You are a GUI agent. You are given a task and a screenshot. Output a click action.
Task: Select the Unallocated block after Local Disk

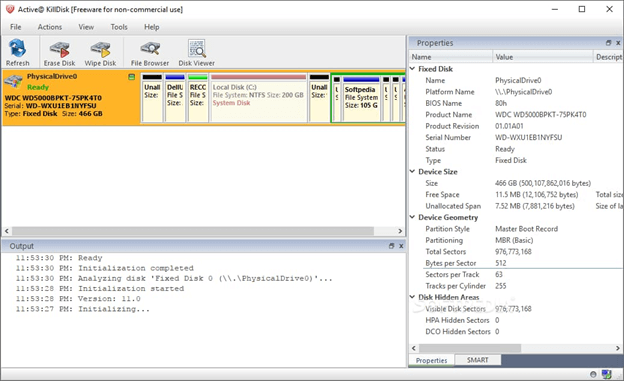[319, 98]
